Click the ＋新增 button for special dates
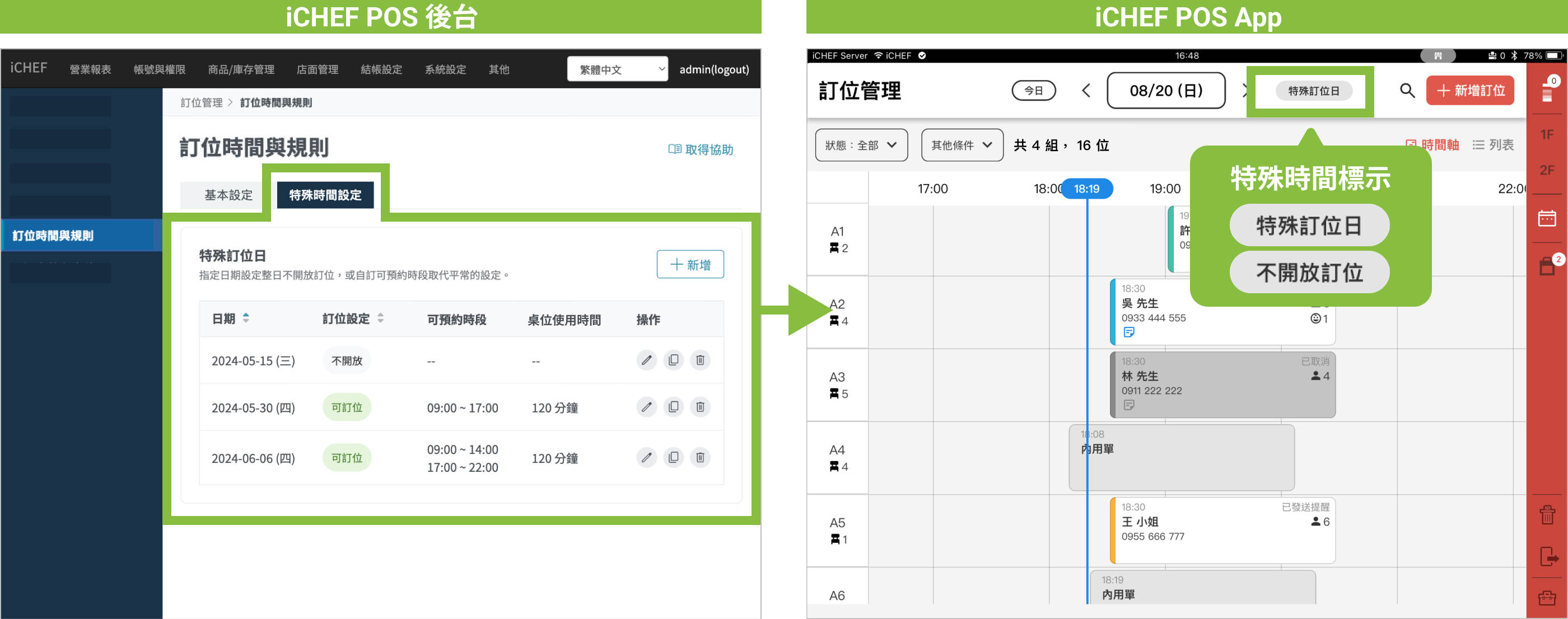Viewport: 1568px width, 619px height. tap(690, 265)
